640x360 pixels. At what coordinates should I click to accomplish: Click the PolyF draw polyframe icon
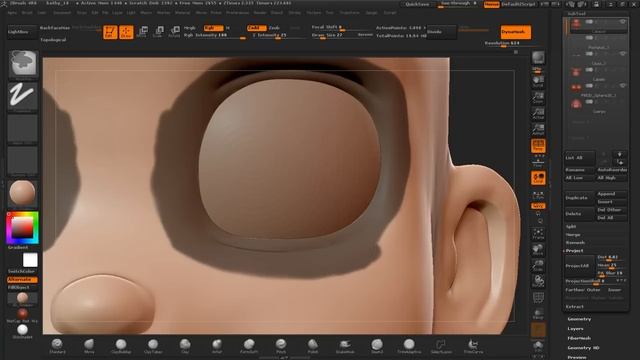click(538, 298)
